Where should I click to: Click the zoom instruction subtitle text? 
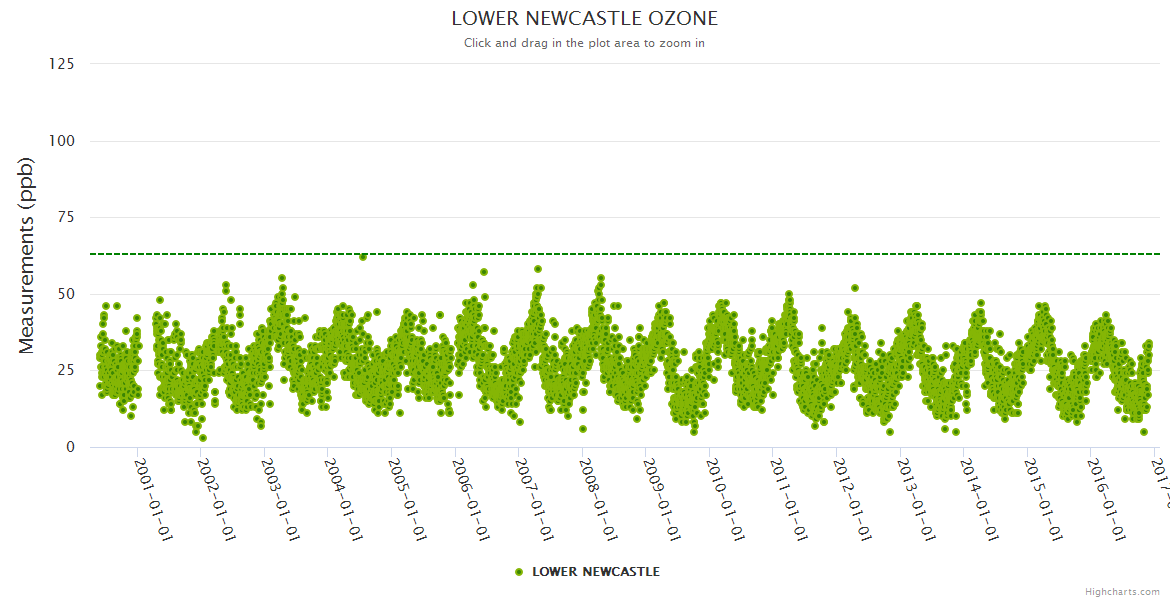[584, 43]
